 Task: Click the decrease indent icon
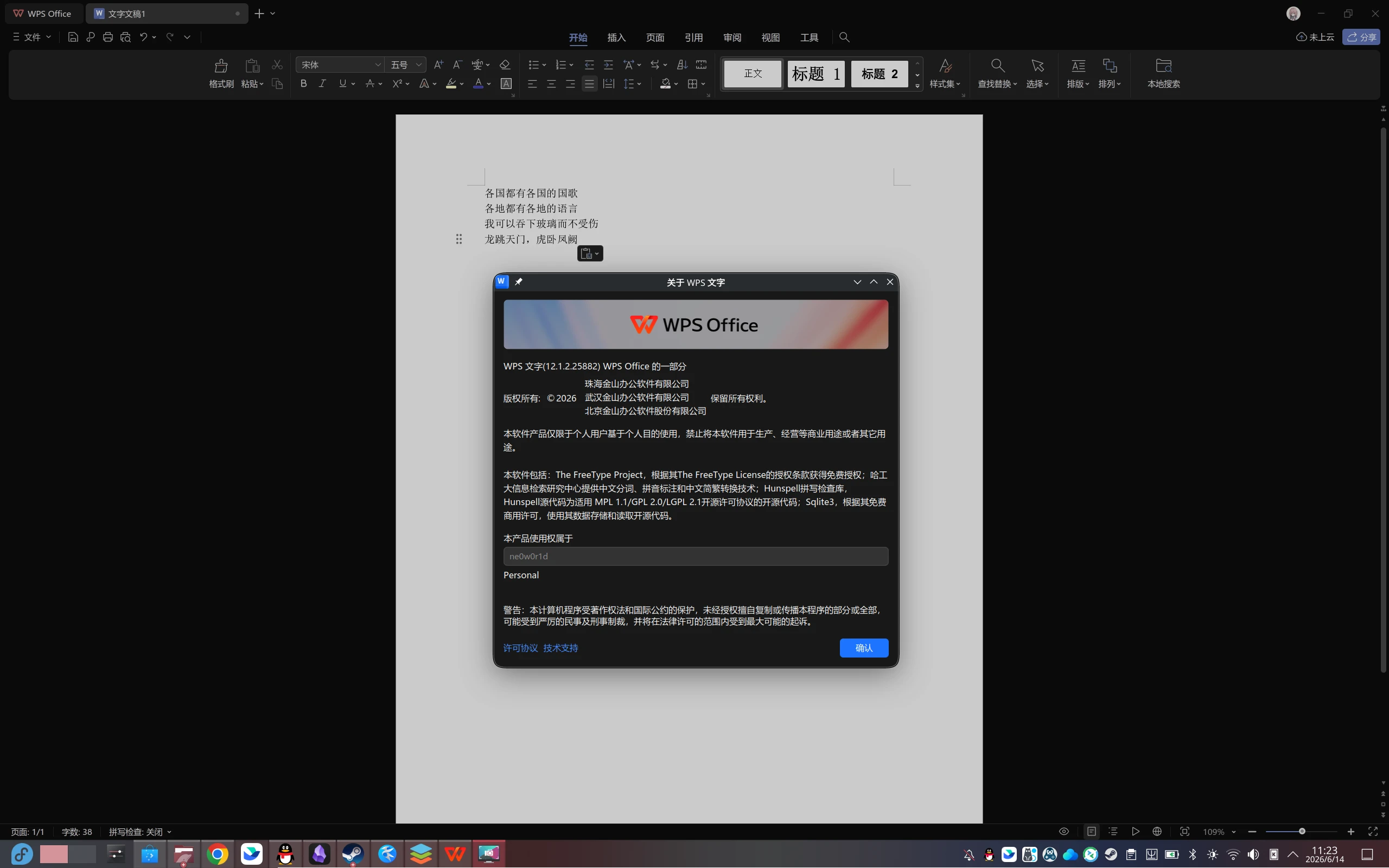click(x=589, y=65)
